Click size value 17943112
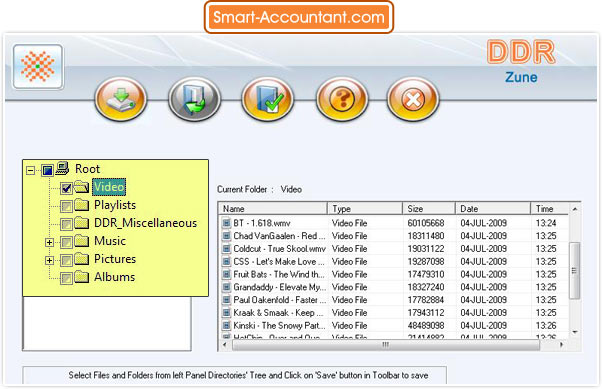Image resolution: width=602 pixels, height=389 pixels. [426, 313]
